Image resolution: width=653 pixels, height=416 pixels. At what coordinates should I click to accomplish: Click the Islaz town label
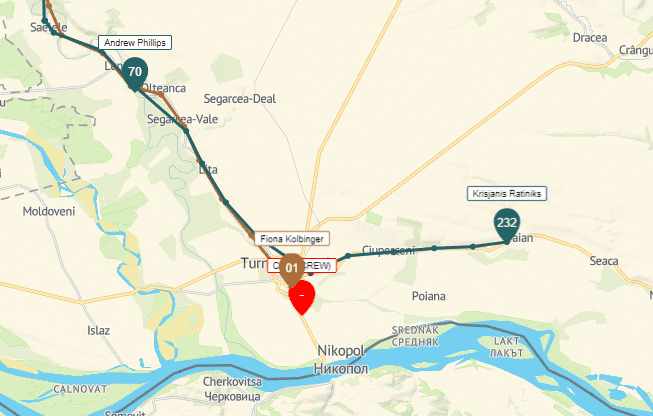click(99, 331)
